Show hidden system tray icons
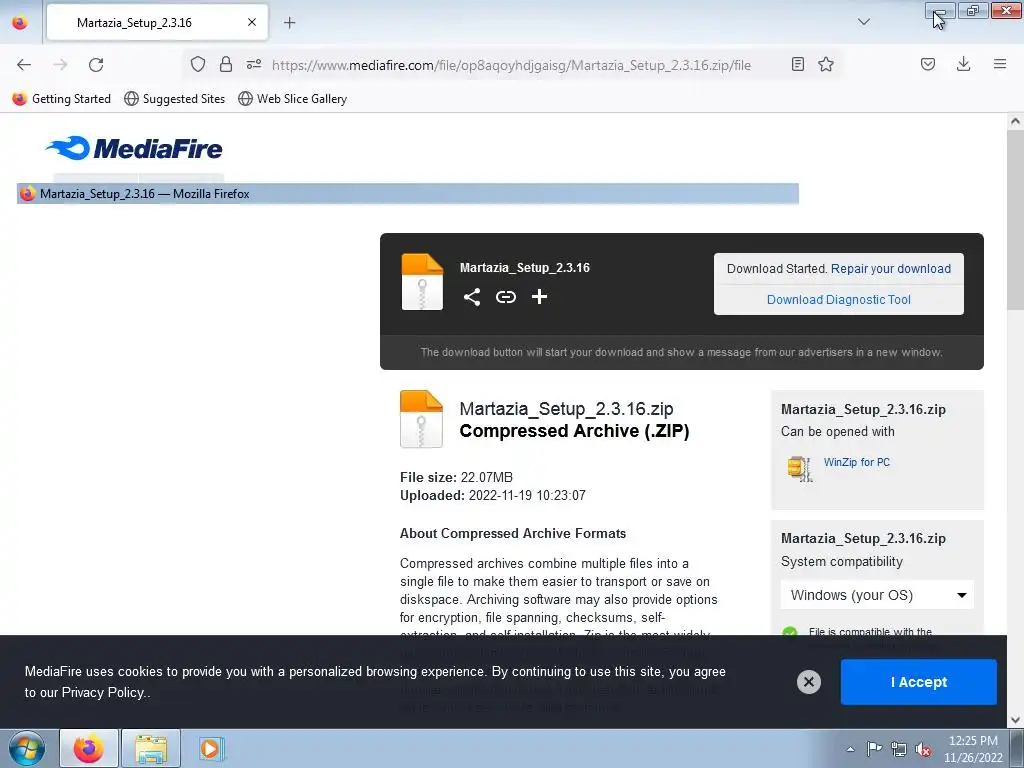The image size is (1024, 768). (850, 749)
